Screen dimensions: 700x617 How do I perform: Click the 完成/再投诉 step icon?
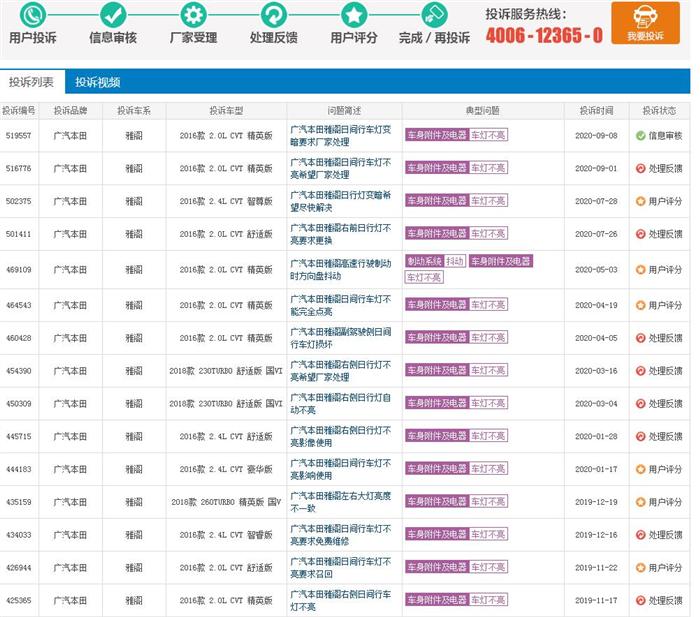click(434, 15)
